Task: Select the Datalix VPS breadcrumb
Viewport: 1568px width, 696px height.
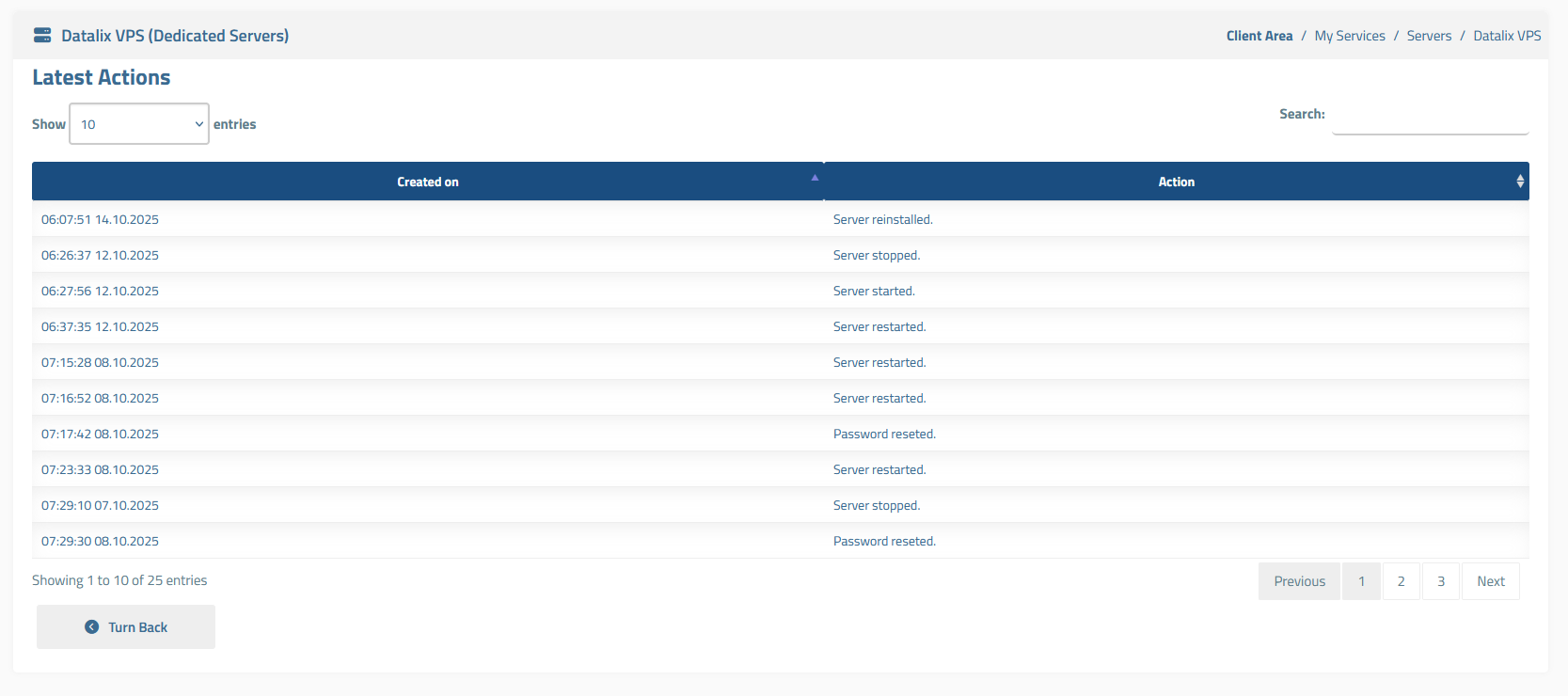Action: coord(1506,36)
